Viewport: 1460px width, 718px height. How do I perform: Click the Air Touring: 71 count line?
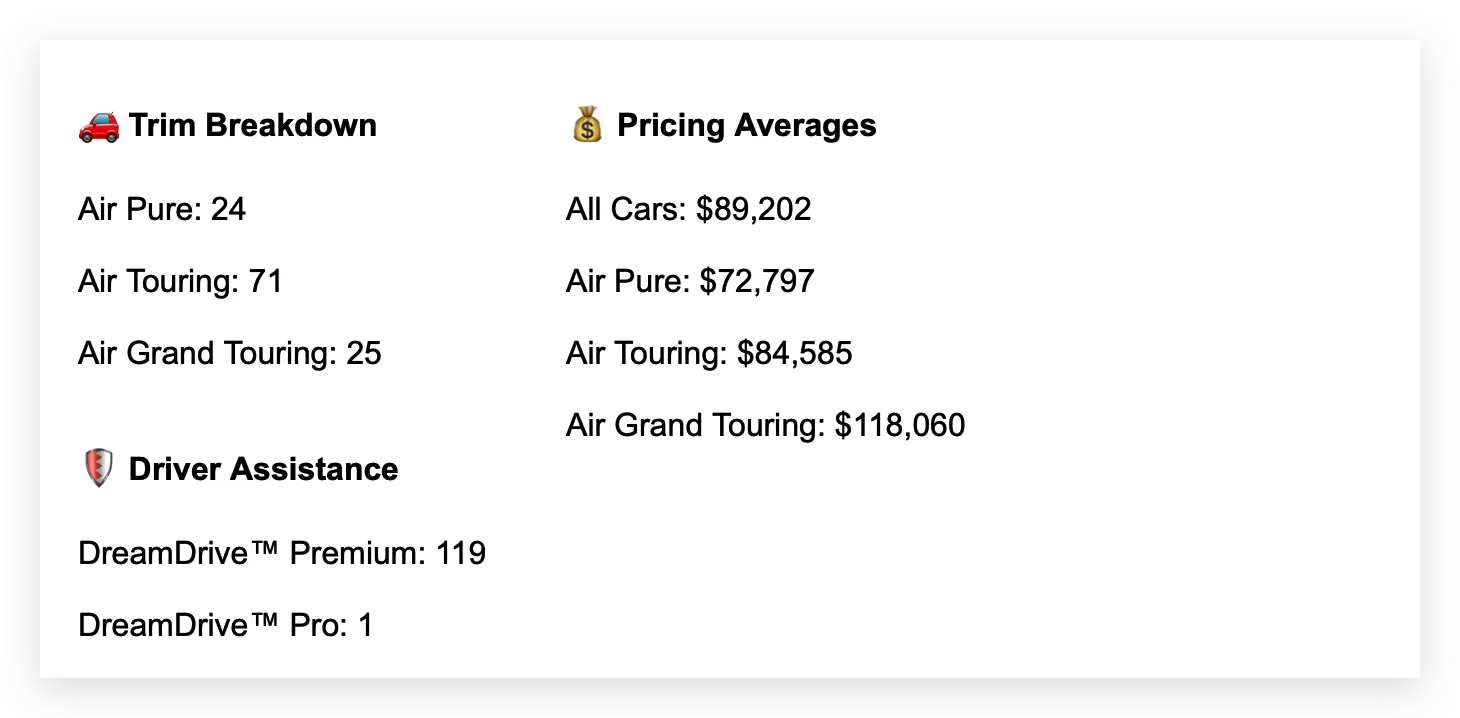coord(181,282)
